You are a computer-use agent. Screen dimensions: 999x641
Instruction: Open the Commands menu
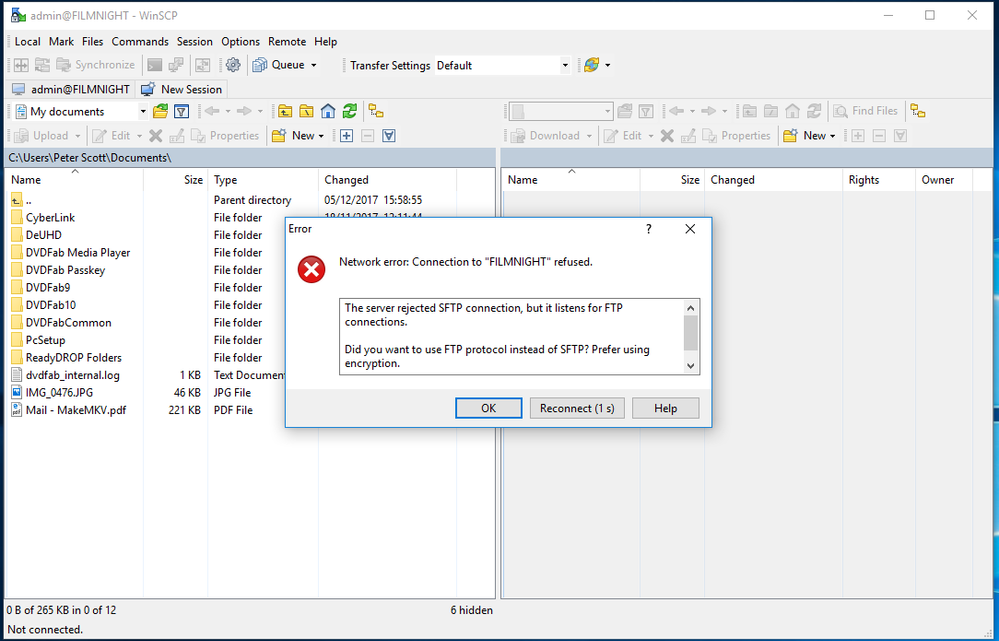[x=140, y=41]
